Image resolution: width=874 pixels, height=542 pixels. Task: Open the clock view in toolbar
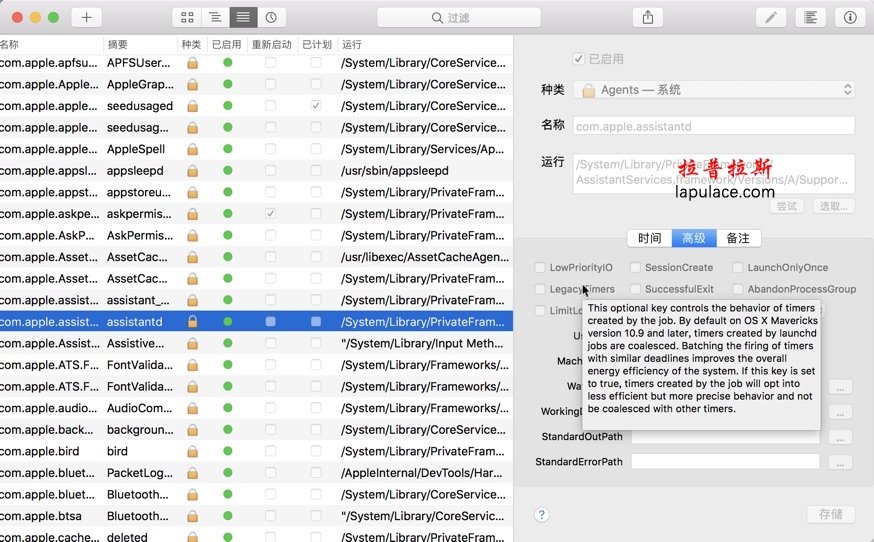coord(271,17)
